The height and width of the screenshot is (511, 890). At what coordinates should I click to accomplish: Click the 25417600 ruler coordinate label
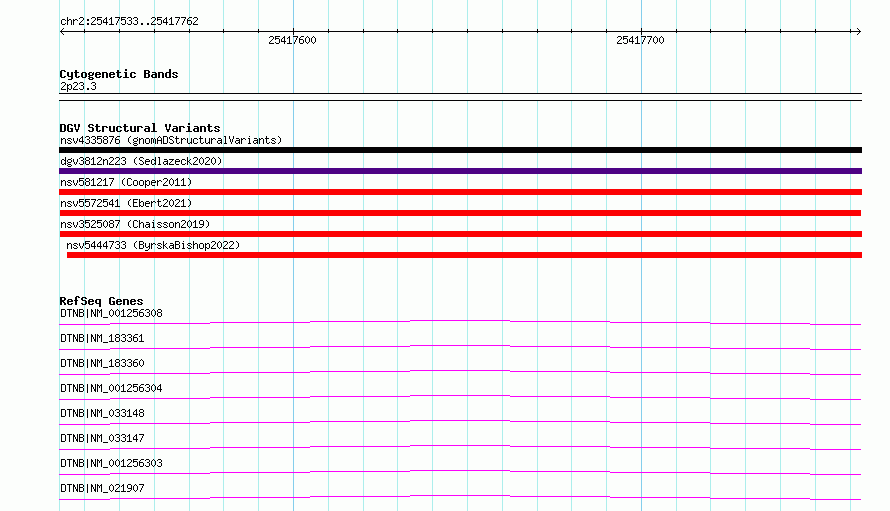pos(292,40)
